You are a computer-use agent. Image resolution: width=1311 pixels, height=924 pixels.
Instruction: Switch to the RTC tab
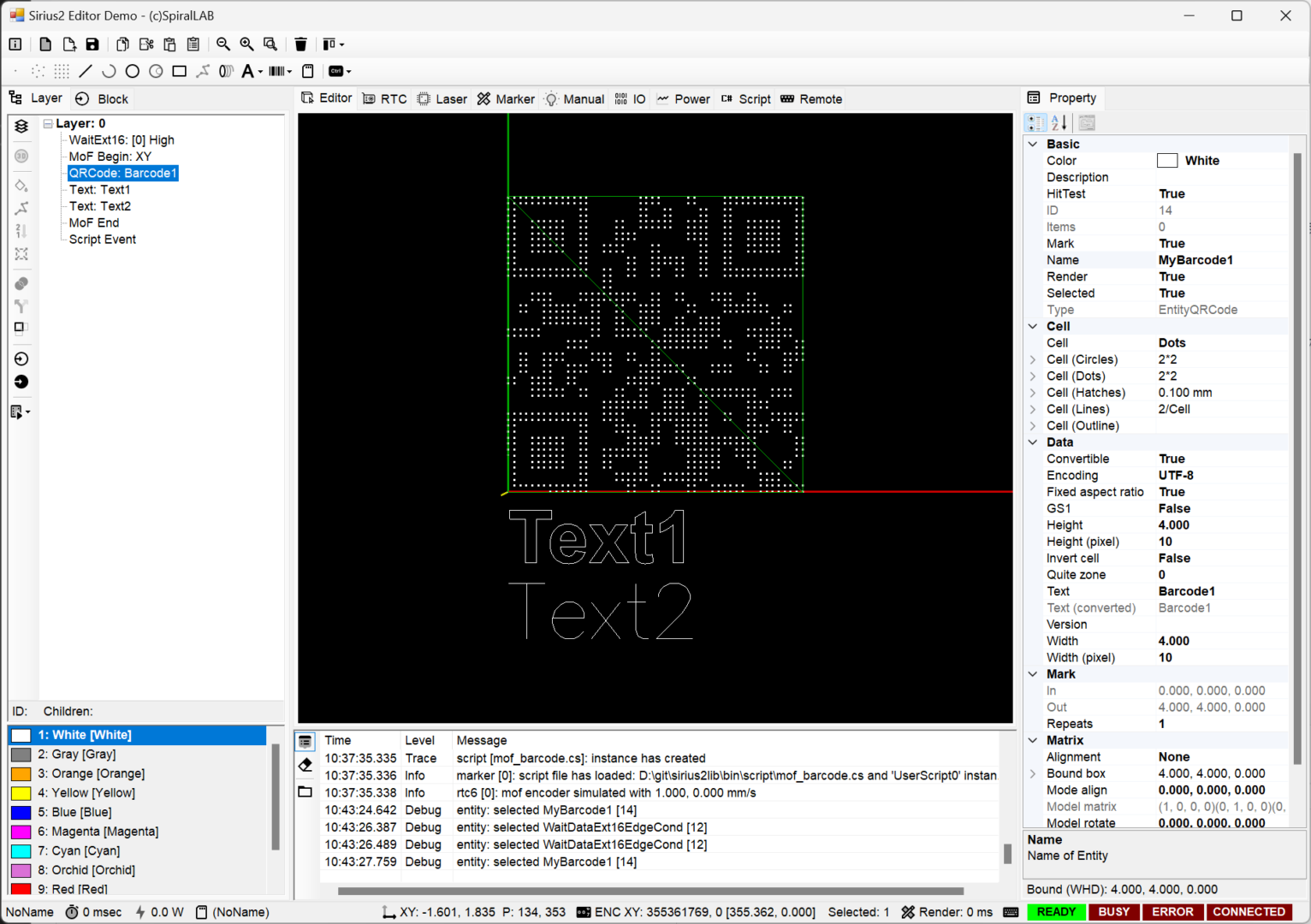384,99
